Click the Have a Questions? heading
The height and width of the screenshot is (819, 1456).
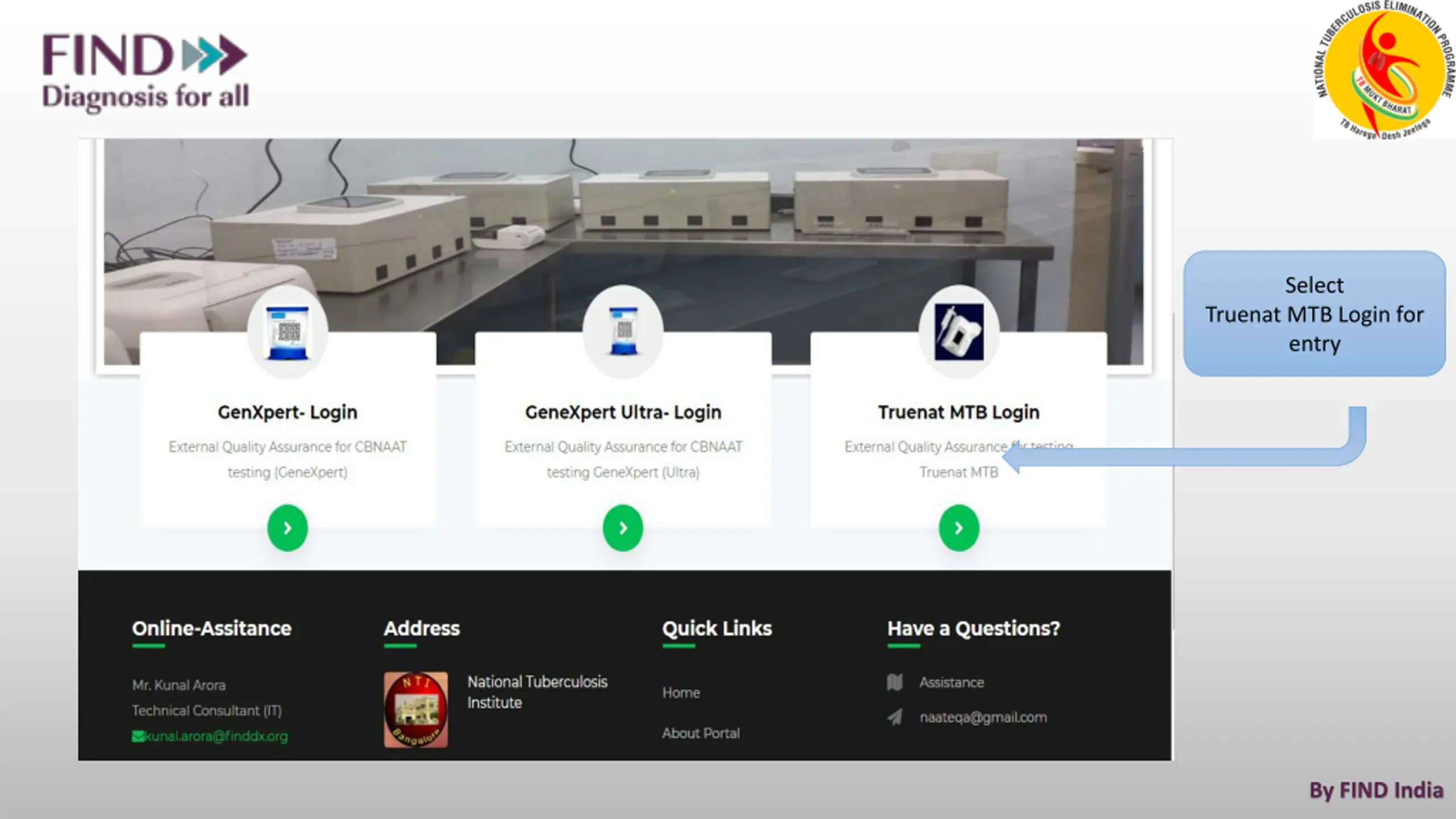[974, 628]
